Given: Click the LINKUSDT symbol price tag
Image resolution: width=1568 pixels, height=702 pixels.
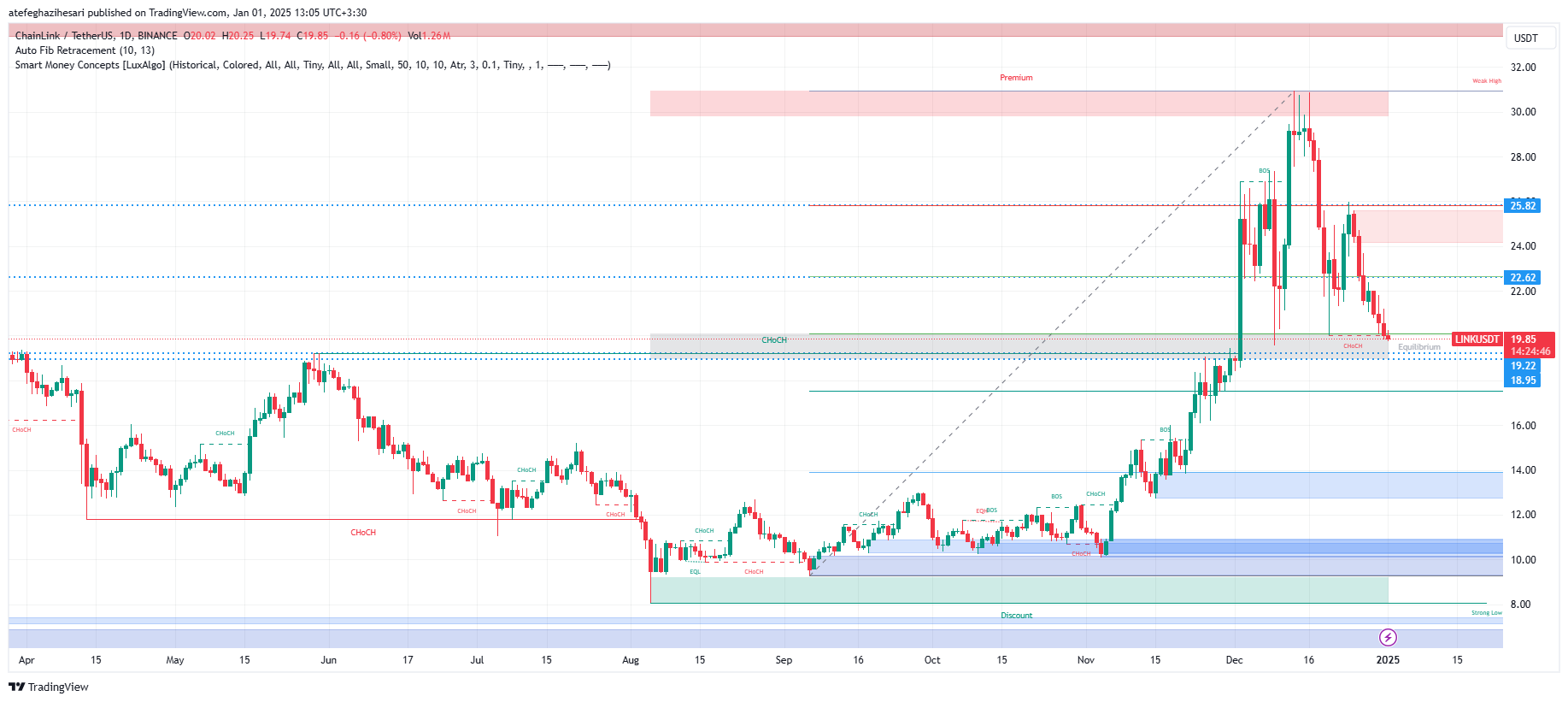Looking at the screenshot, I should [1477, 339].
